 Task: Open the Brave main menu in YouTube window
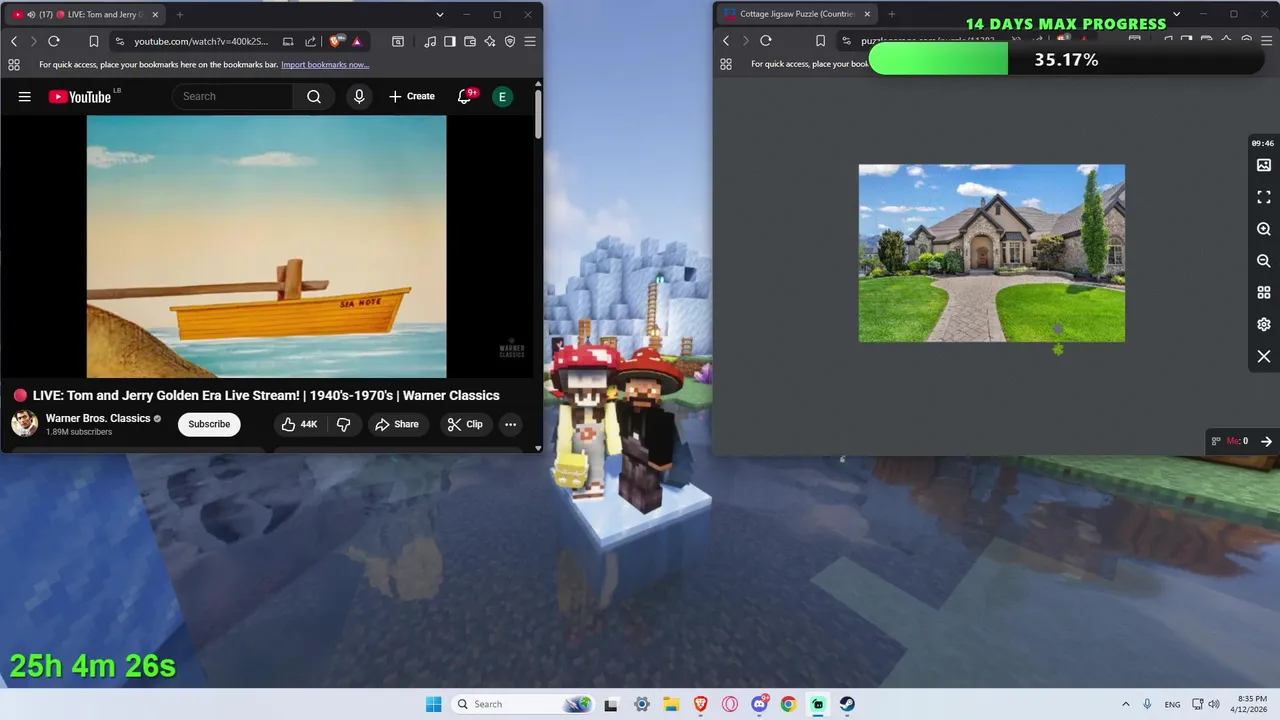pos(530,41)
